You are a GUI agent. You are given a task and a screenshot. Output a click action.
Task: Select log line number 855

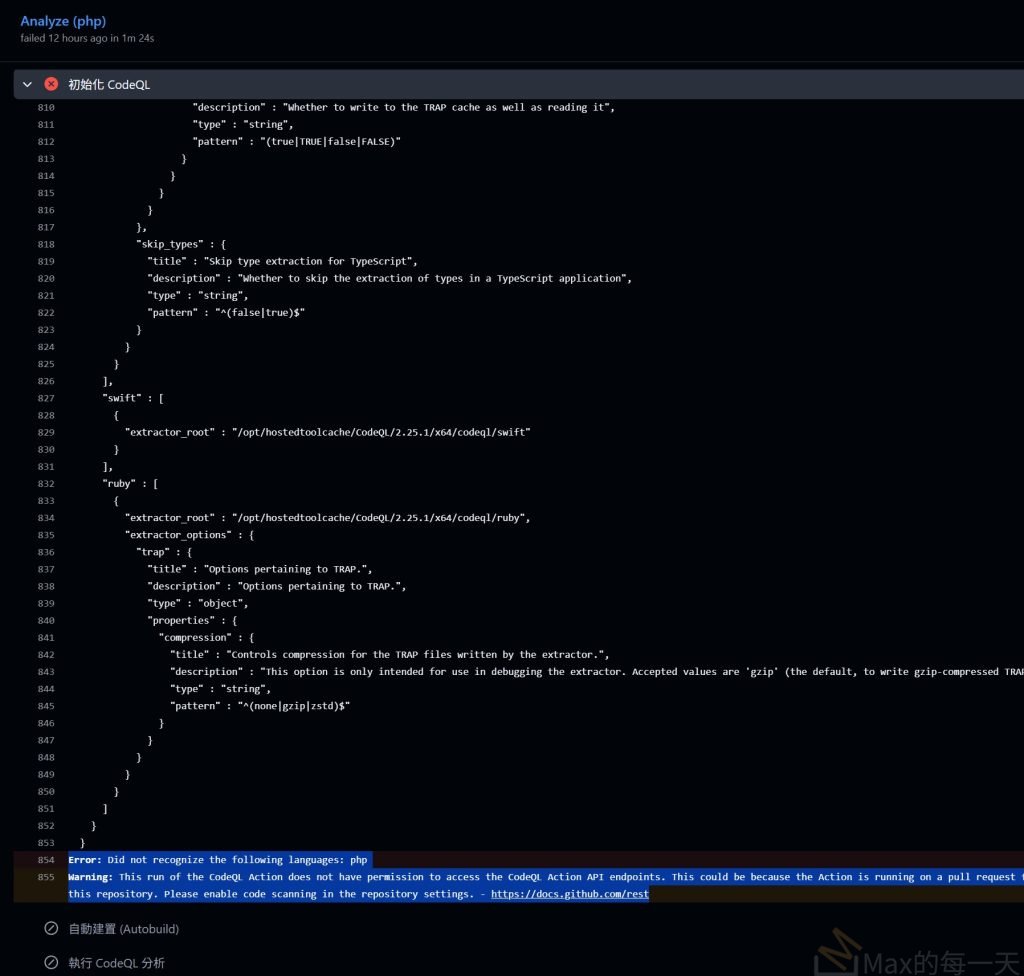click(45, 877)
